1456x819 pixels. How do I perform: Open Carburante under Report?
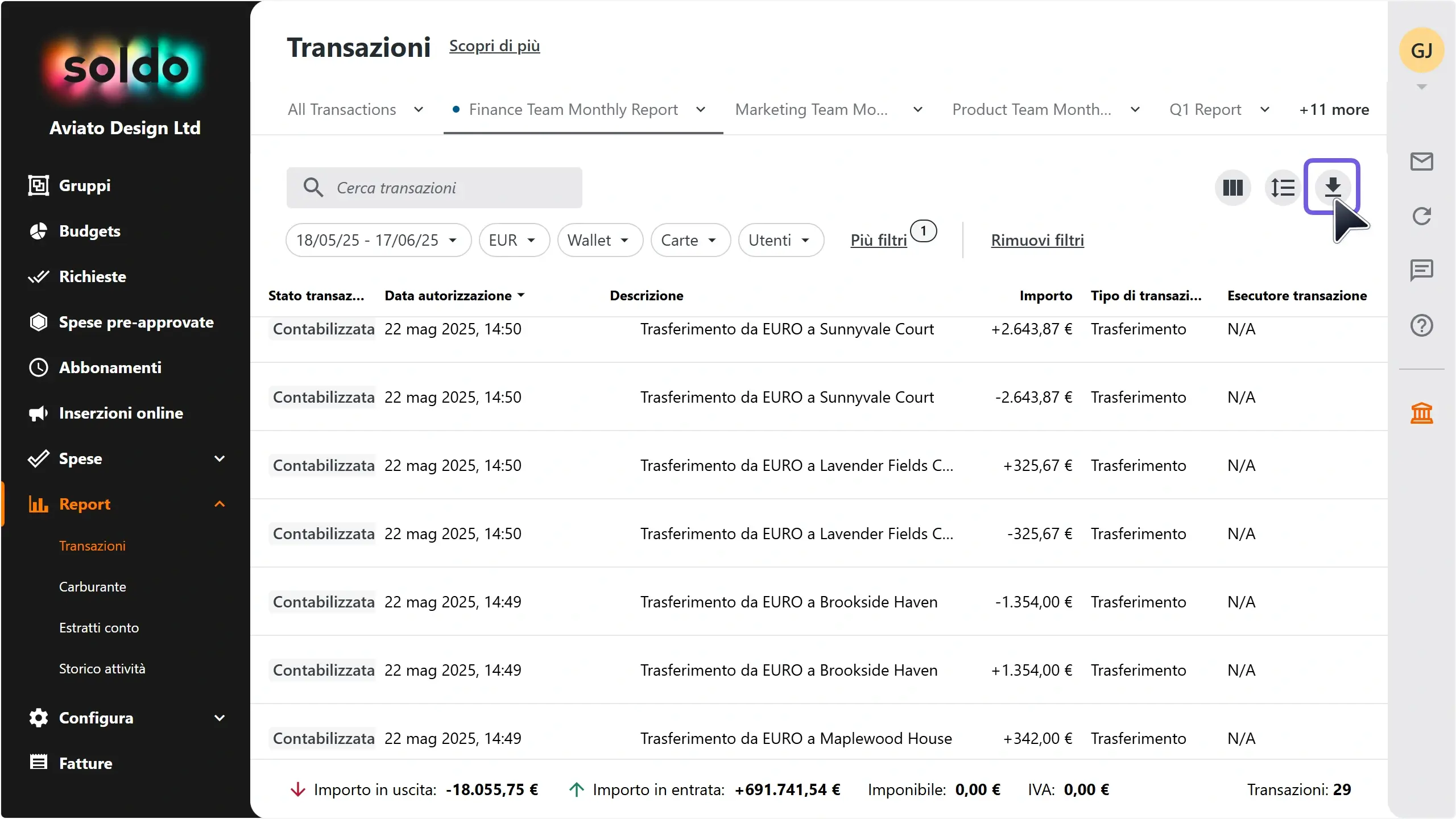click(93, 586)
